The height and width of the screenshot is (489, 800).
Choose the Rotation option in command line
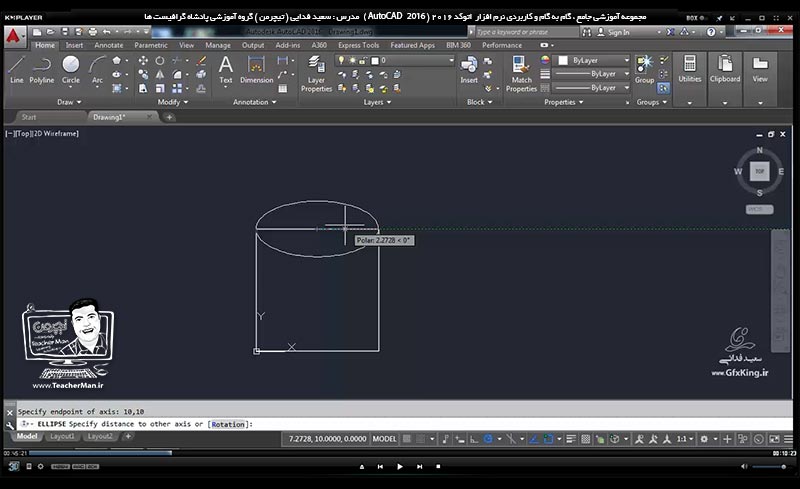228,424
